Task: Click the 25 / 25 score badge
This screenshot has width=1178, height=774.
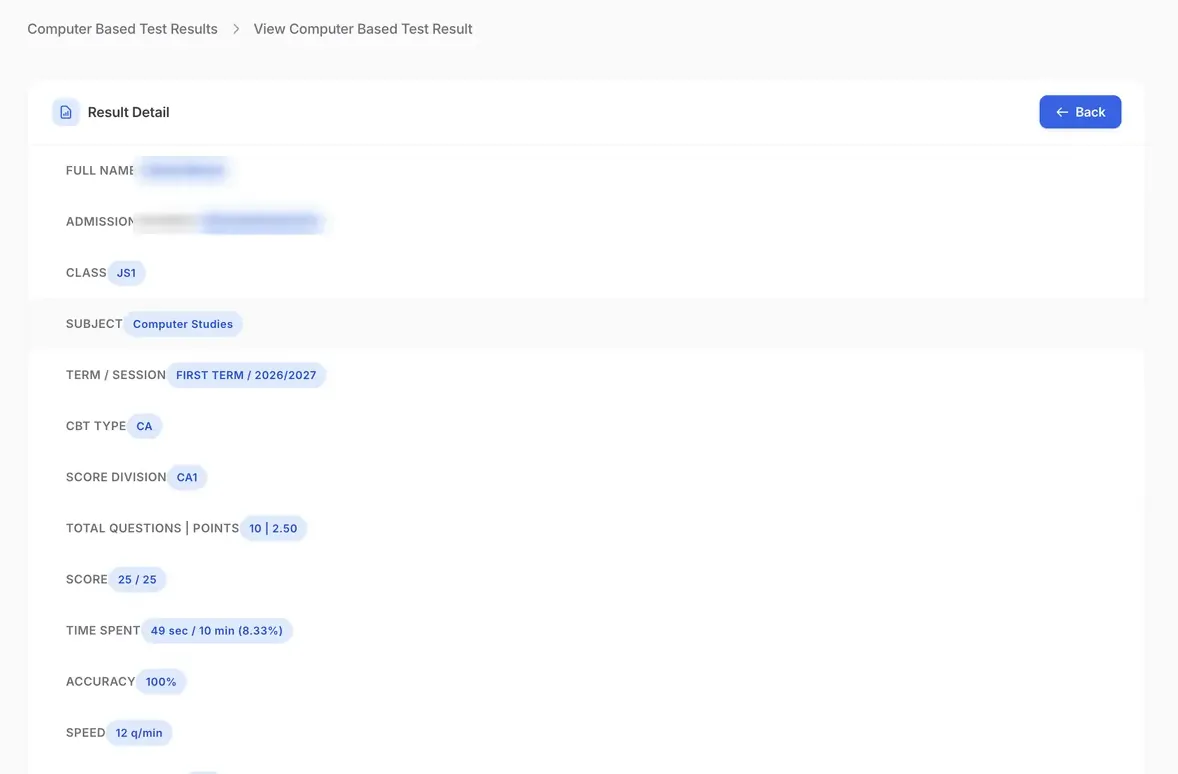Action: pyautogui.click(x=137, y=579)
